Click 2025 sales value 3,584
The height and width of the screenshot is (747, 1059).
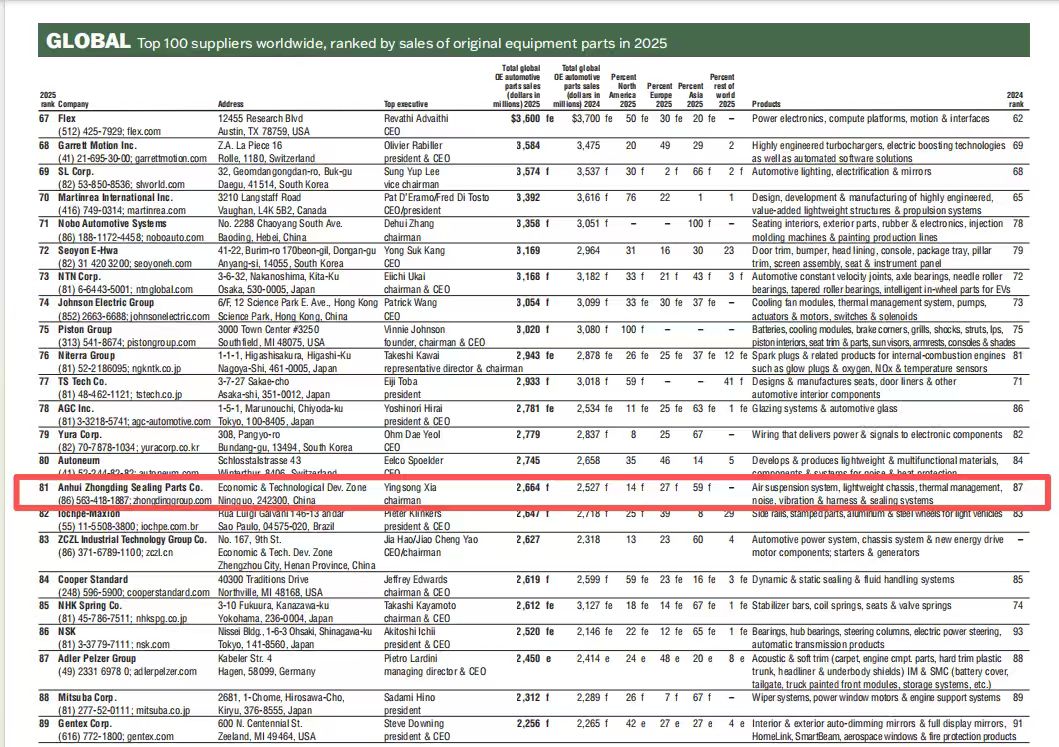528,145
